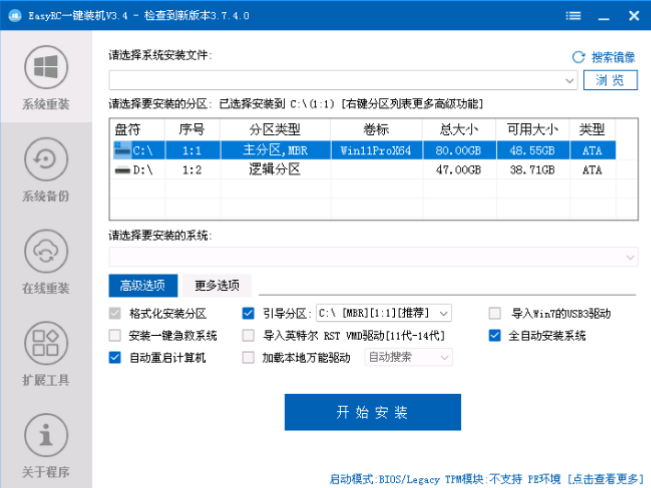Screen dimensions: 651x488
Task: Click the ATA type cell in D:\ row
Action: pyautogui.click(x=592, y=170)
